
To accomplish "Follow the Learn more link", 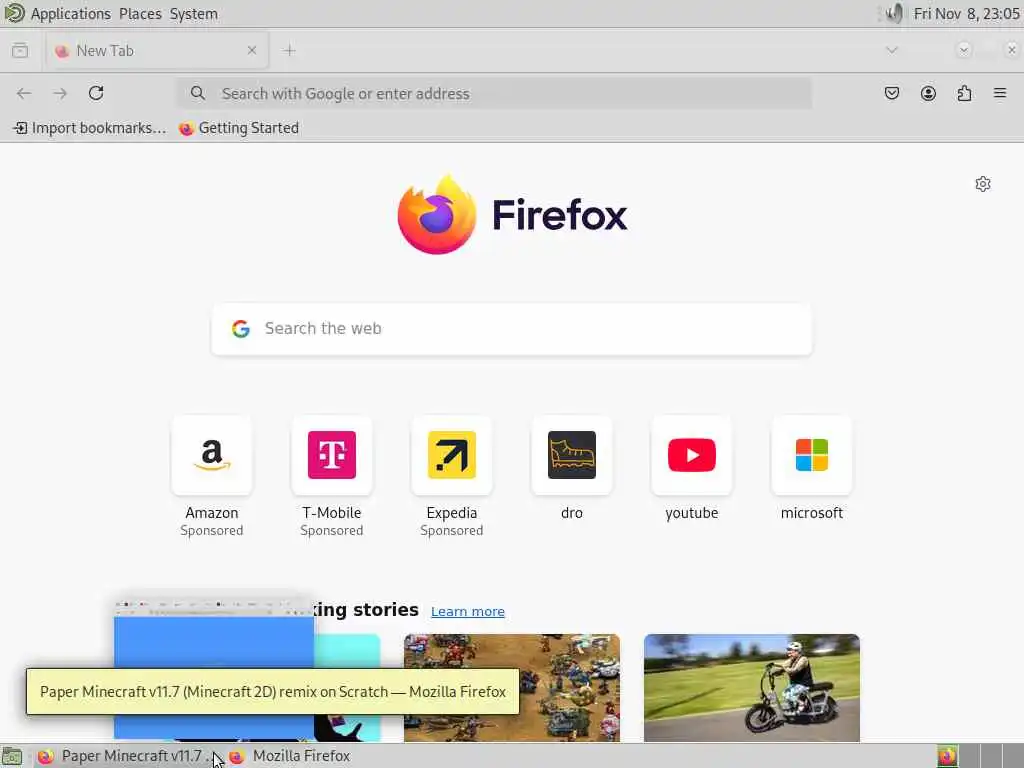I will click(x=468, y=611).
